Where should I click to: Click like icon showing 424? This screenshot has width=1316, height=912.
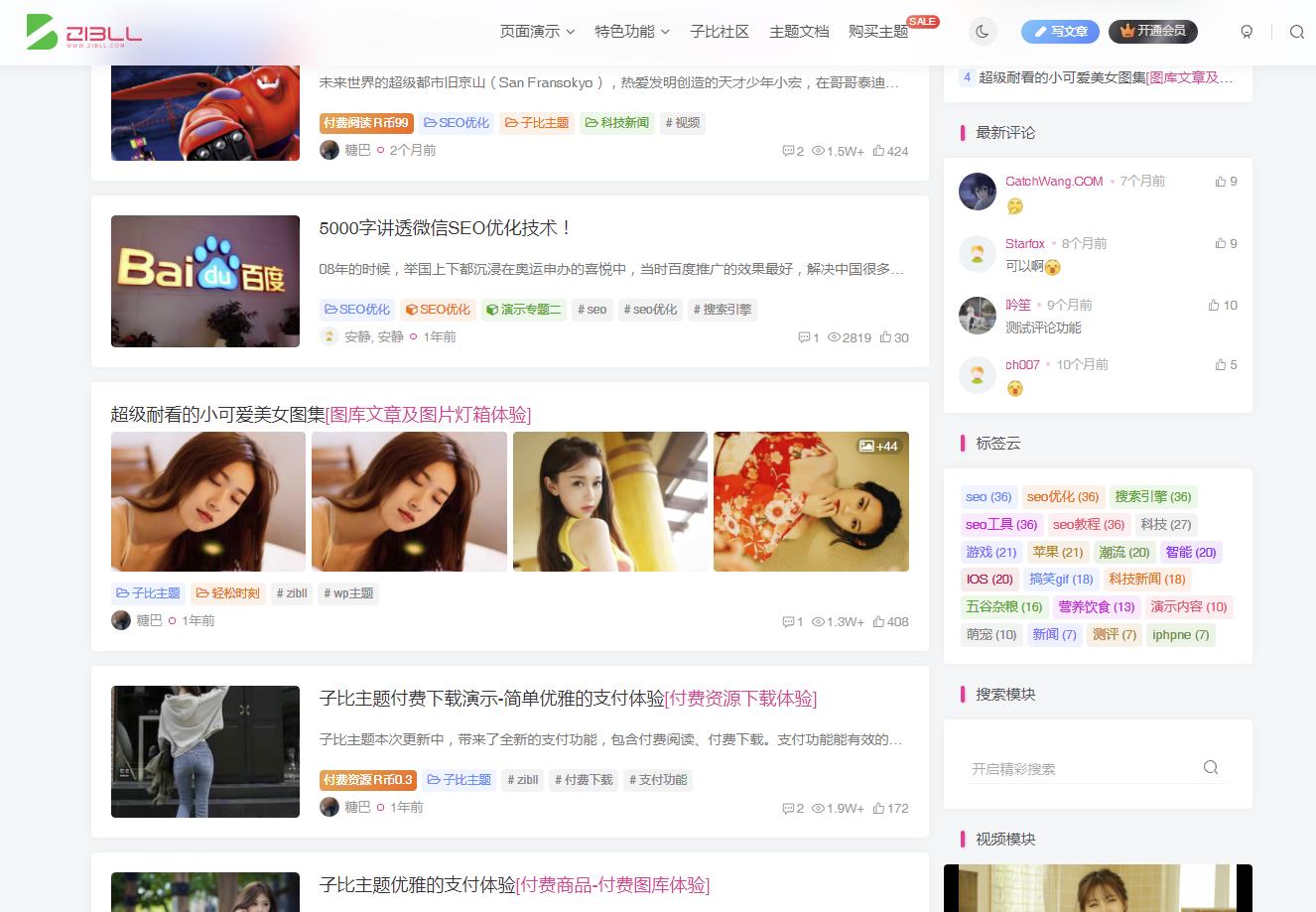878,151
